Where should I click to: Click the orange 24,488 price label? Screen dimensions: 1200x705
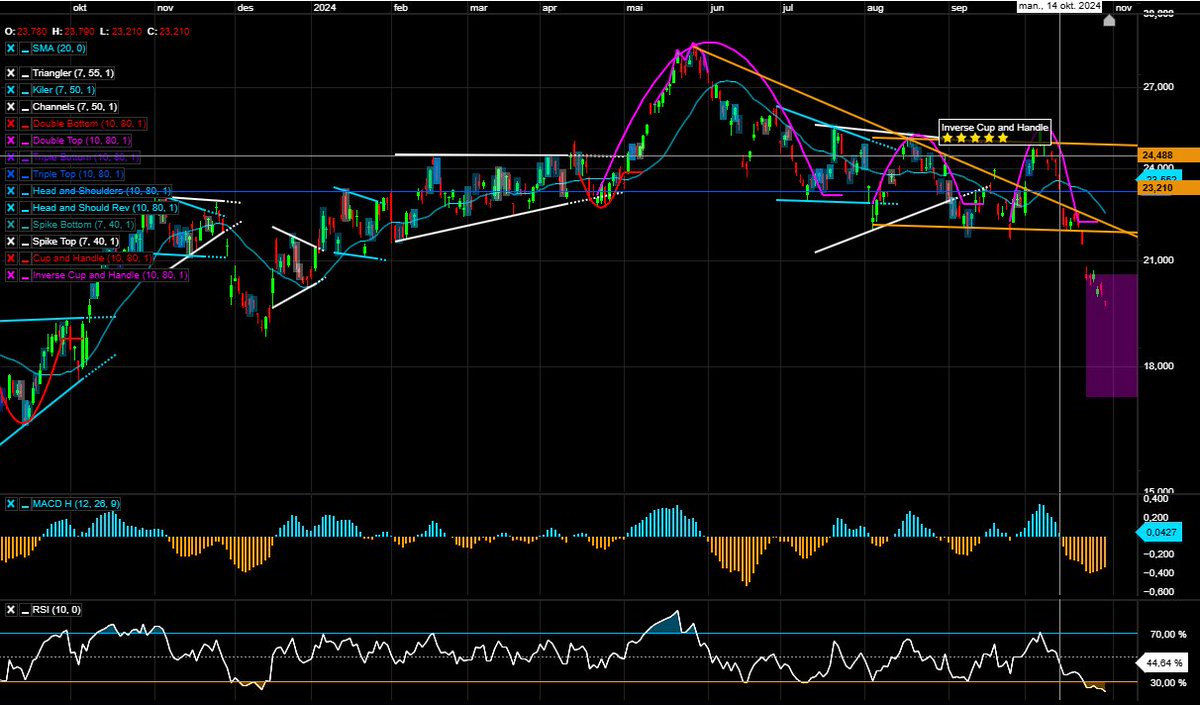[1170, 155]
